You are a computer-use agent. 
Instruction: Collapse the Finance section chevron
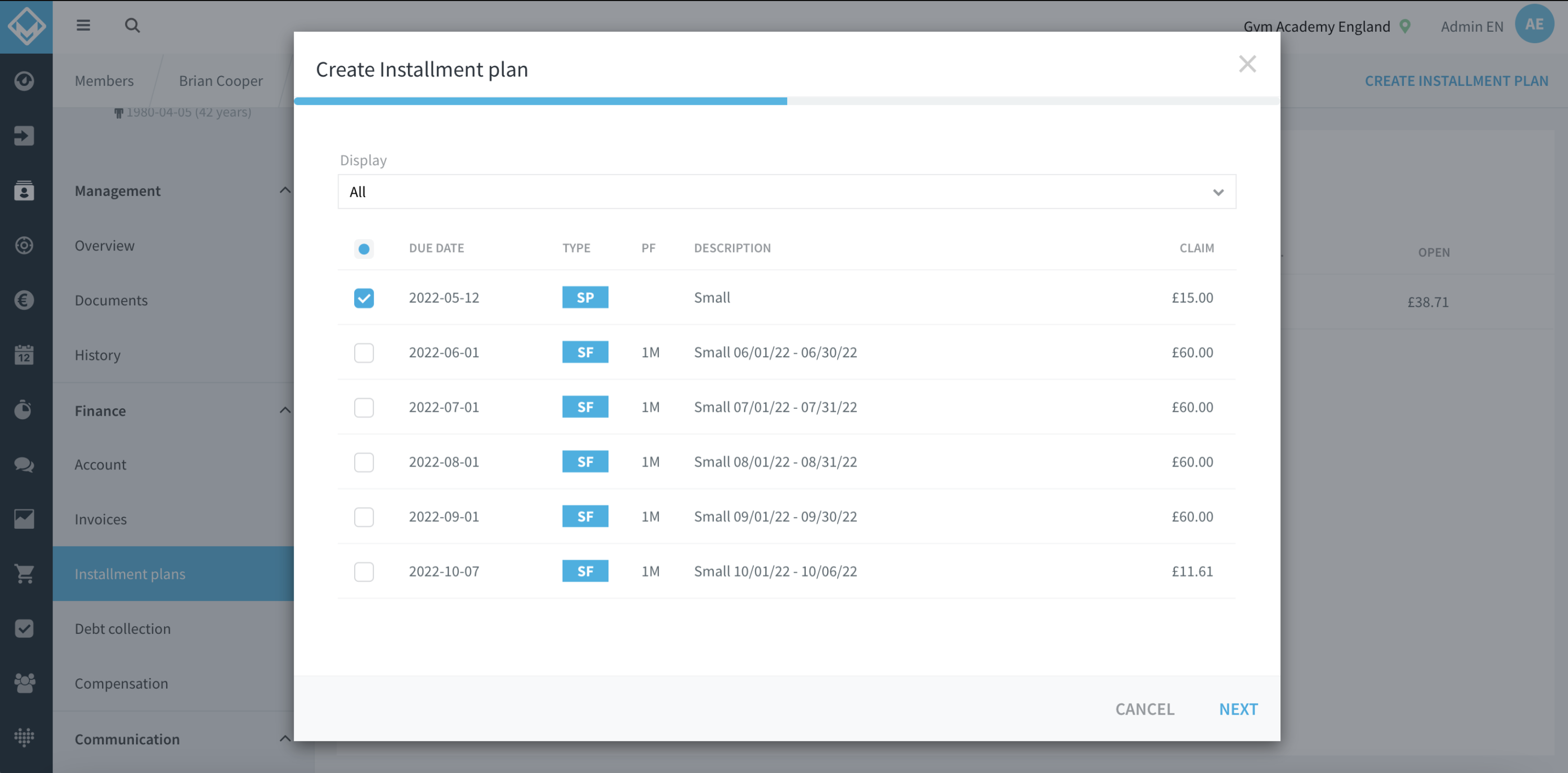(284, 410)
